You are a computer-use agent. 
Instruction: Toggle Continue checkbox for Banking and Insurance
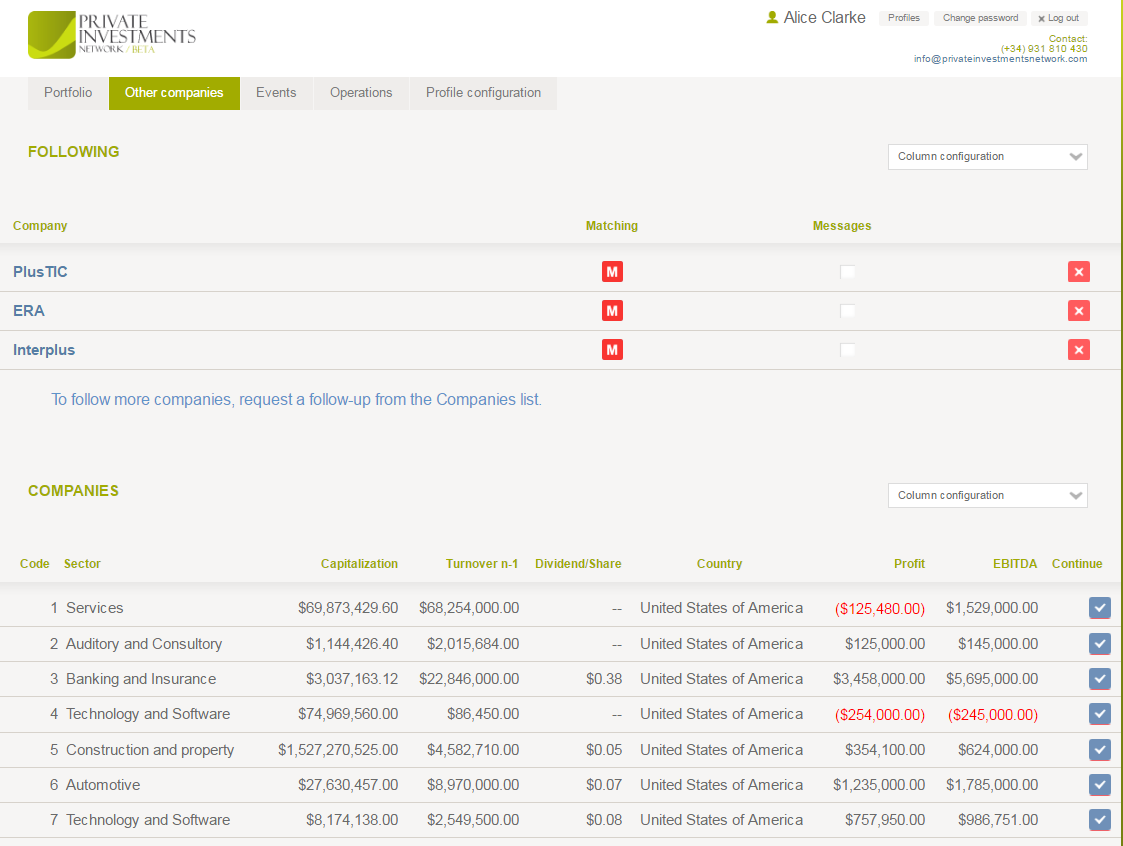pyautogui.click(x=1100, y=679)
